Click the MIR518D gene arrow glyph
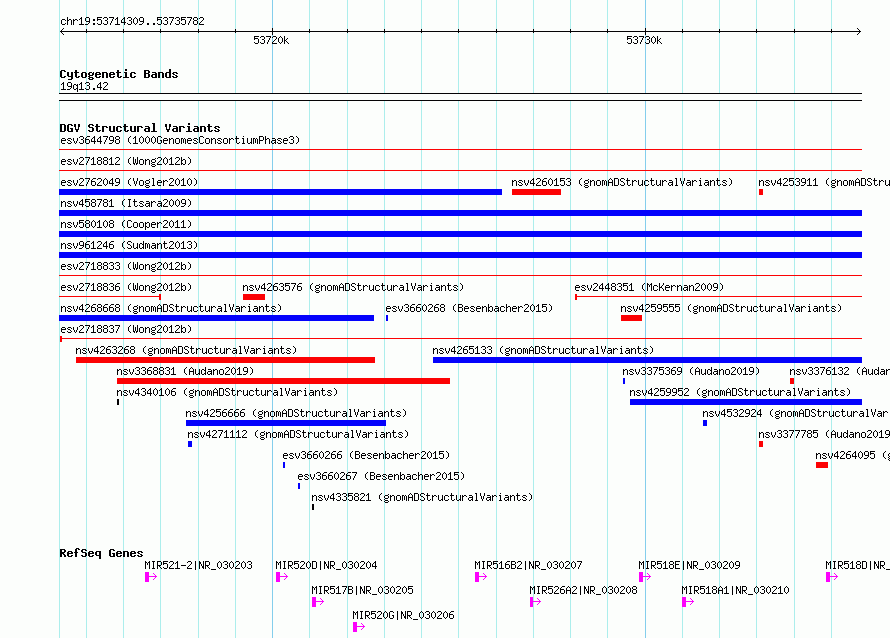The height and width of the screenshot is (638, 890). (x=832, y=577)
